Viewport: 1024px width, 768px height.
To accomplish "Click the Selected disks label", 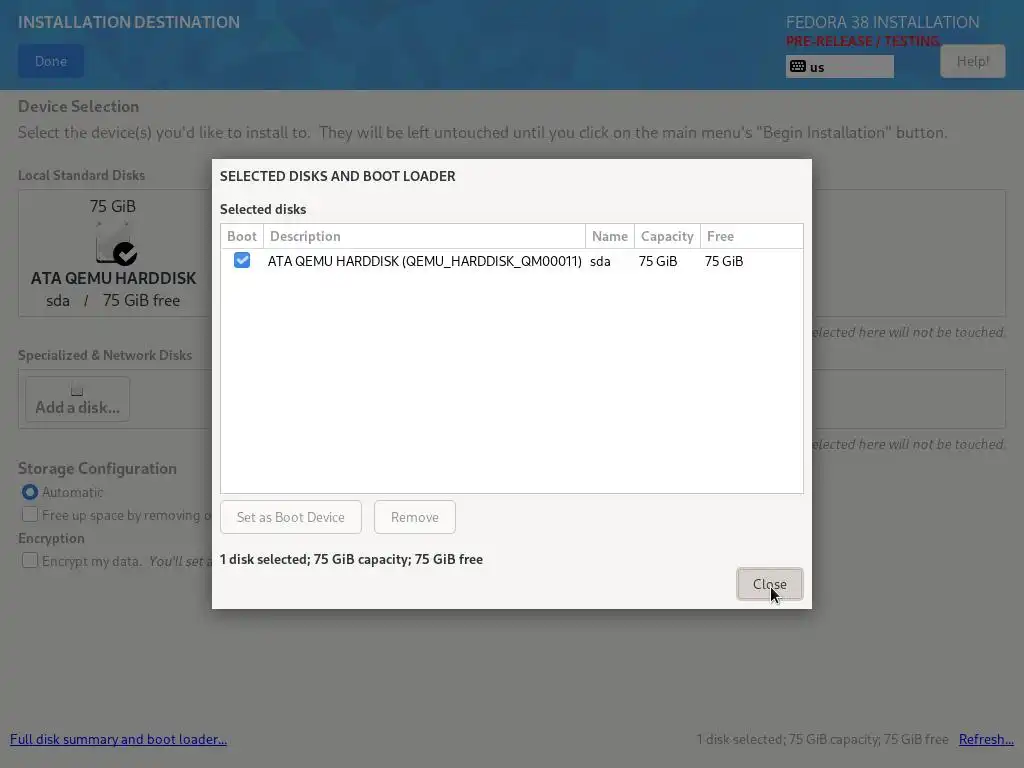I will tap(263, 210).
